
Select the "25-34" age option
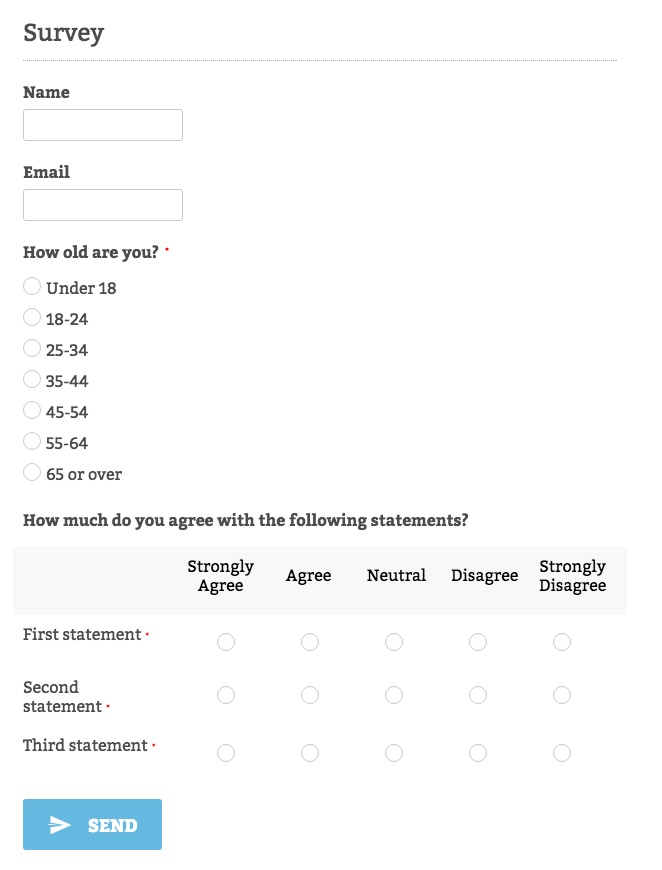coord(32,349)
